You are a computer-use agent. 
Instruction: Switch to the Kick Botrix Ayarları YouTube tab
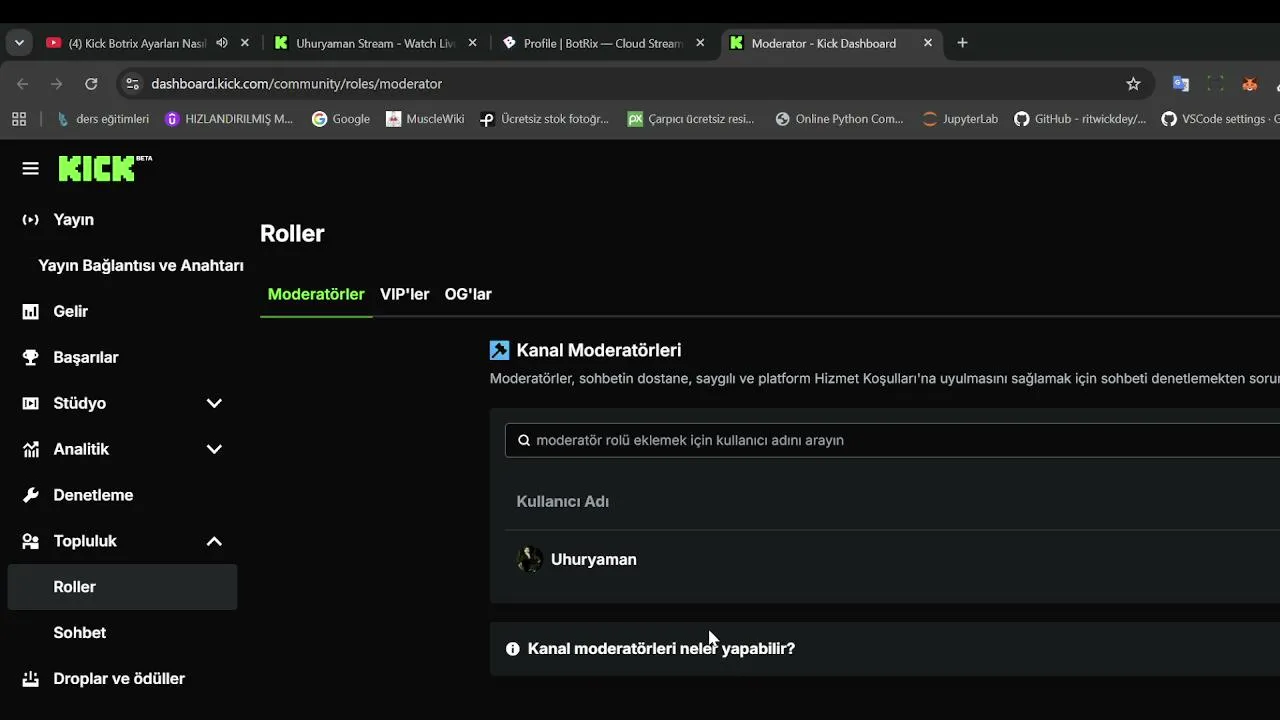tap(137, 43)
